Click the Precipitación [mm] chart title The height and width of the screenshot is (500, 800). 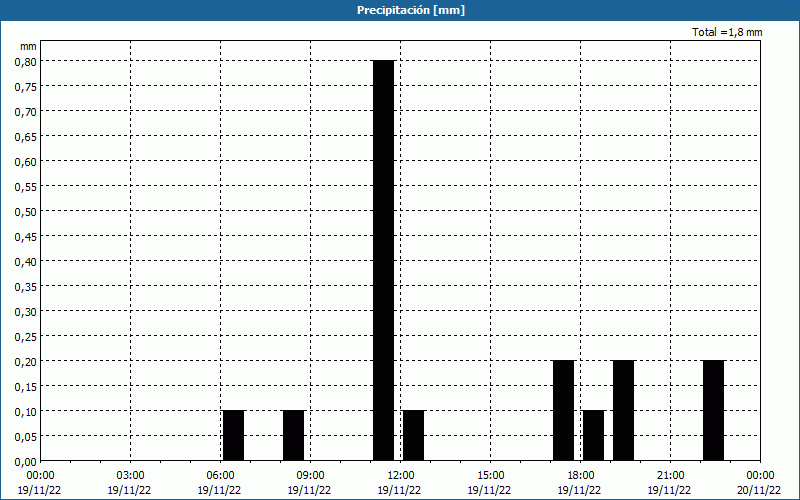[411, 10]
